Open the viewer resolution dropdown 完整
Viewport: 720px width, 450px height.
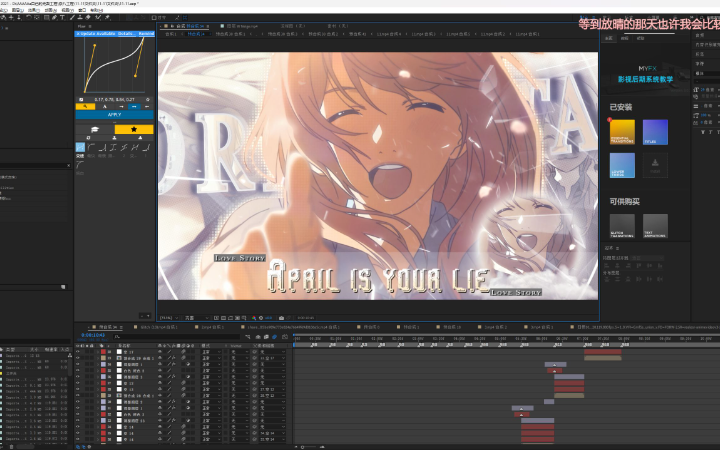[x=196, y=318]
